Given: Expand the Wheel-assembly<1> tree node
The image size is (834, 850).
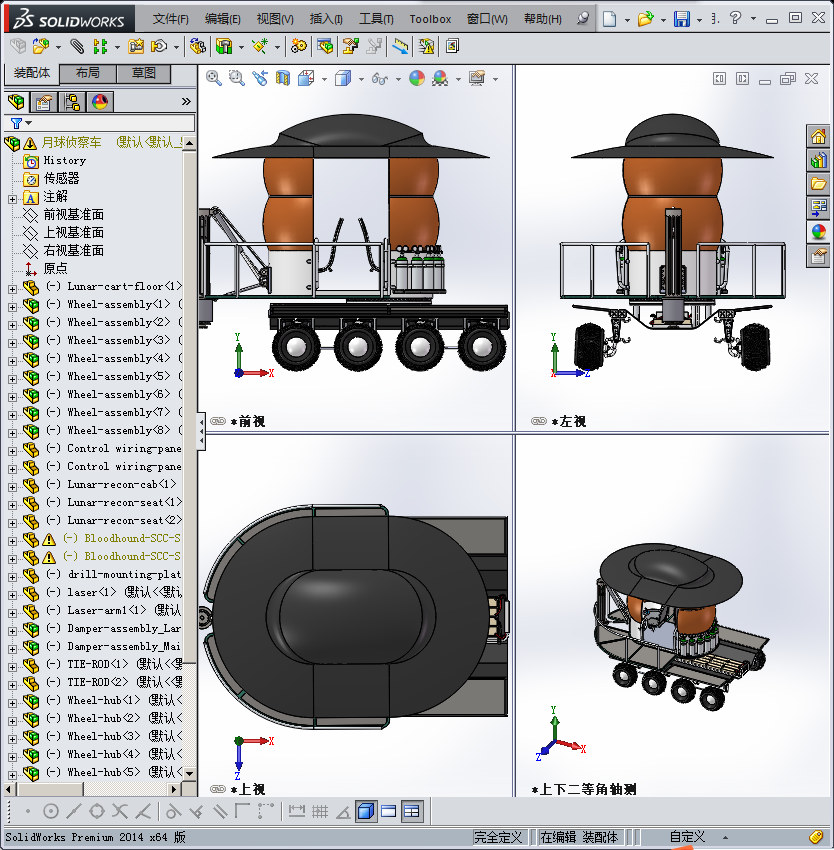Looking at the screenshot, I should click(12, 307).
